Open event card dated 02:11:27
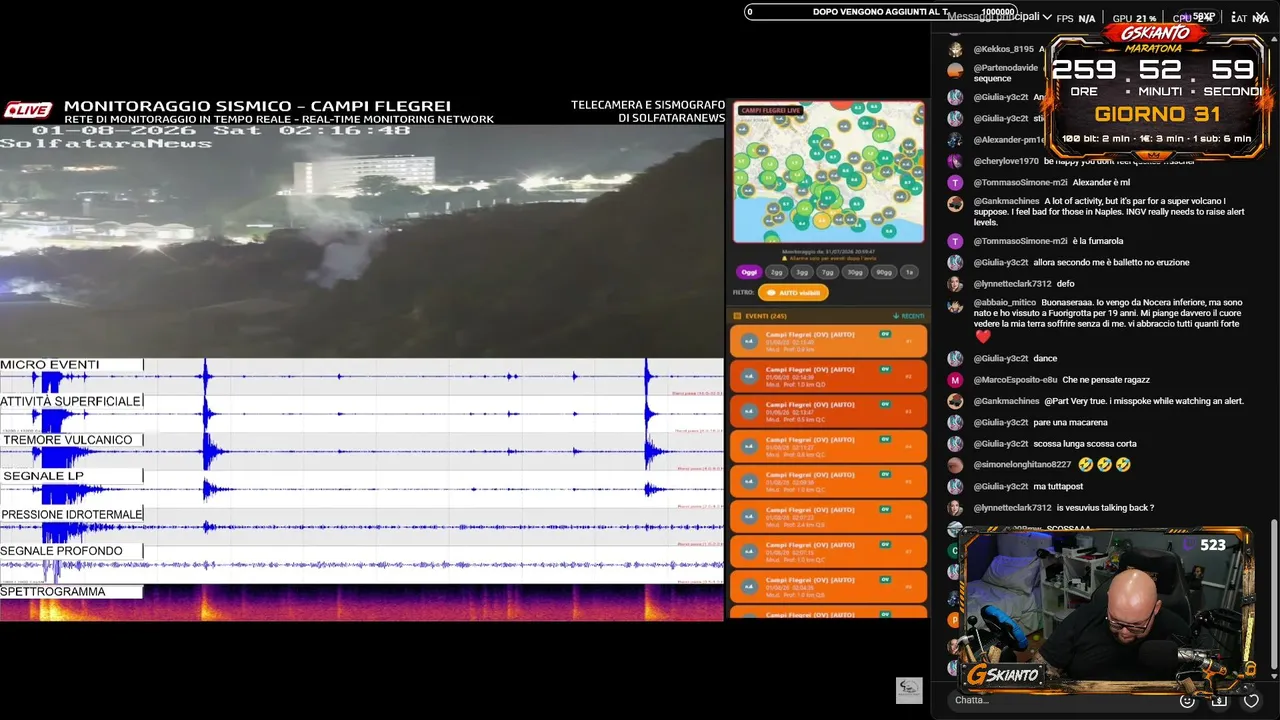1280x720 pixels. click(828, 446)
